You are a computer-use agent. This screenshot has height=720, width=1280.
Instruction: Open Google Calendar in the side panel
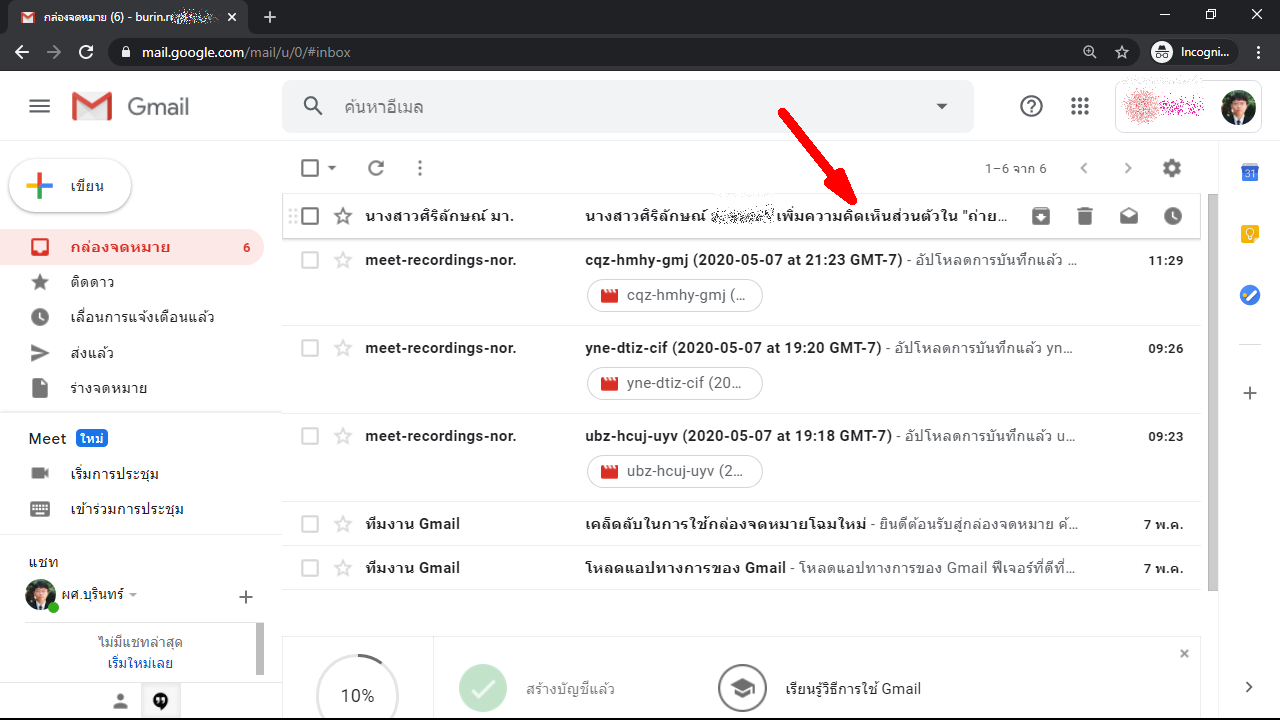1249,173
